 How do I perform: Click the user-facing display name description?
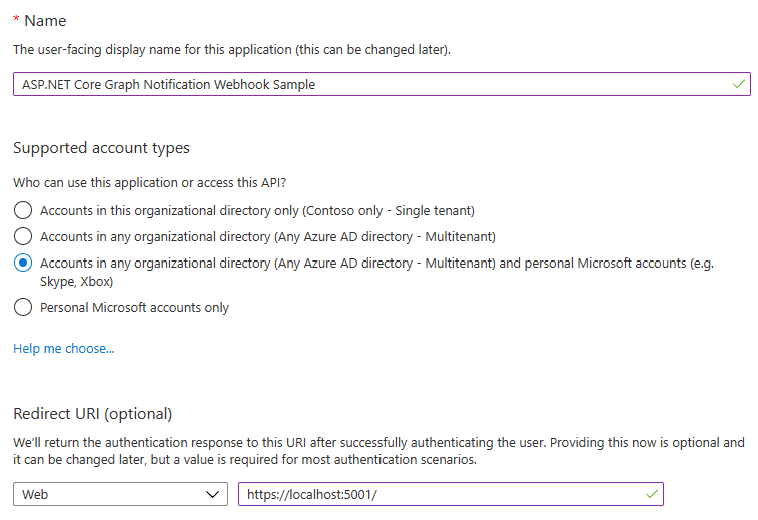point(232,50)
